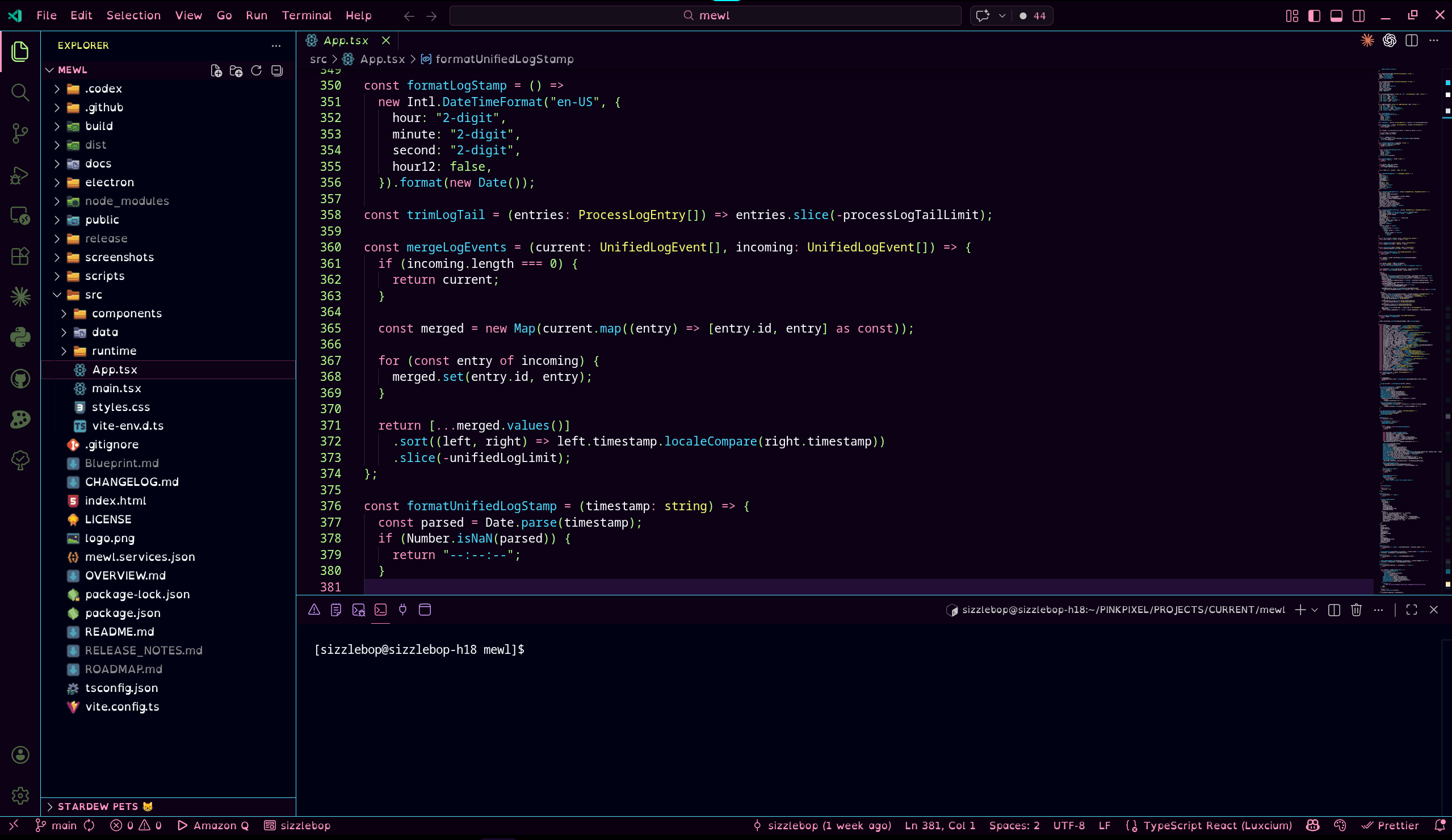This screenshot has width=1452, height=840.
Task: Open the Search view in activity bar
Action: (20, 92)
